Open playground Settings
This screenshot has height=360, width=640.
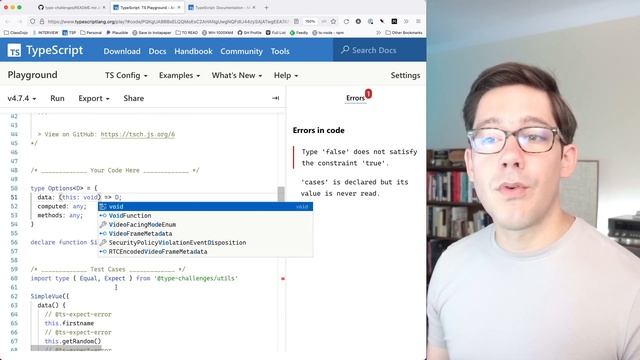point(405,75)
